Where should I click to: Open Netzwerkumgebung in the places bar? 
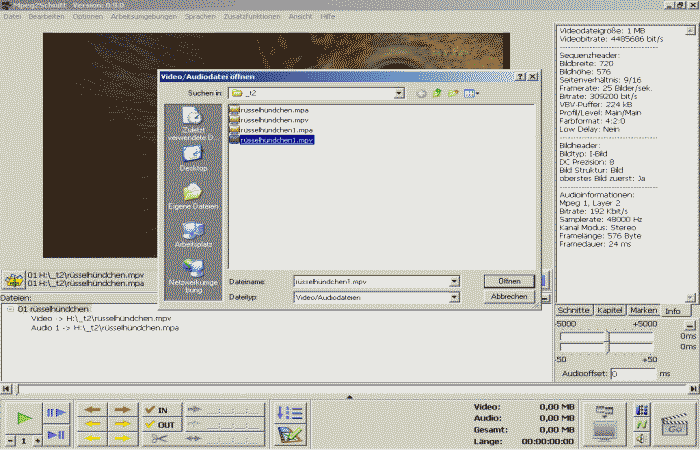(x=192, y=275)
